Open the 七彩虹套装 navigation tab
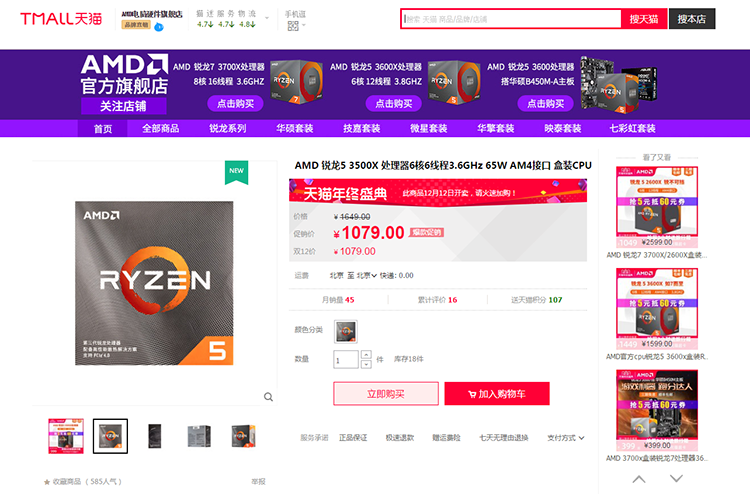Viewport: 750px width, 494px height. 632,129
